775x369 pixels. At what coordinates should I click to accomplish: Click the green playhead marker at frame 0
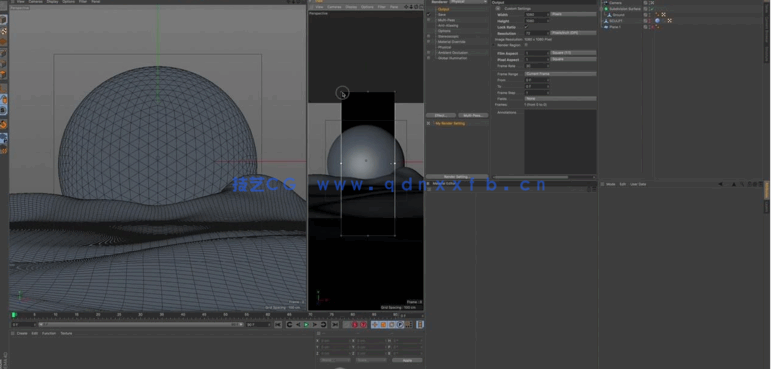point(14,315)
